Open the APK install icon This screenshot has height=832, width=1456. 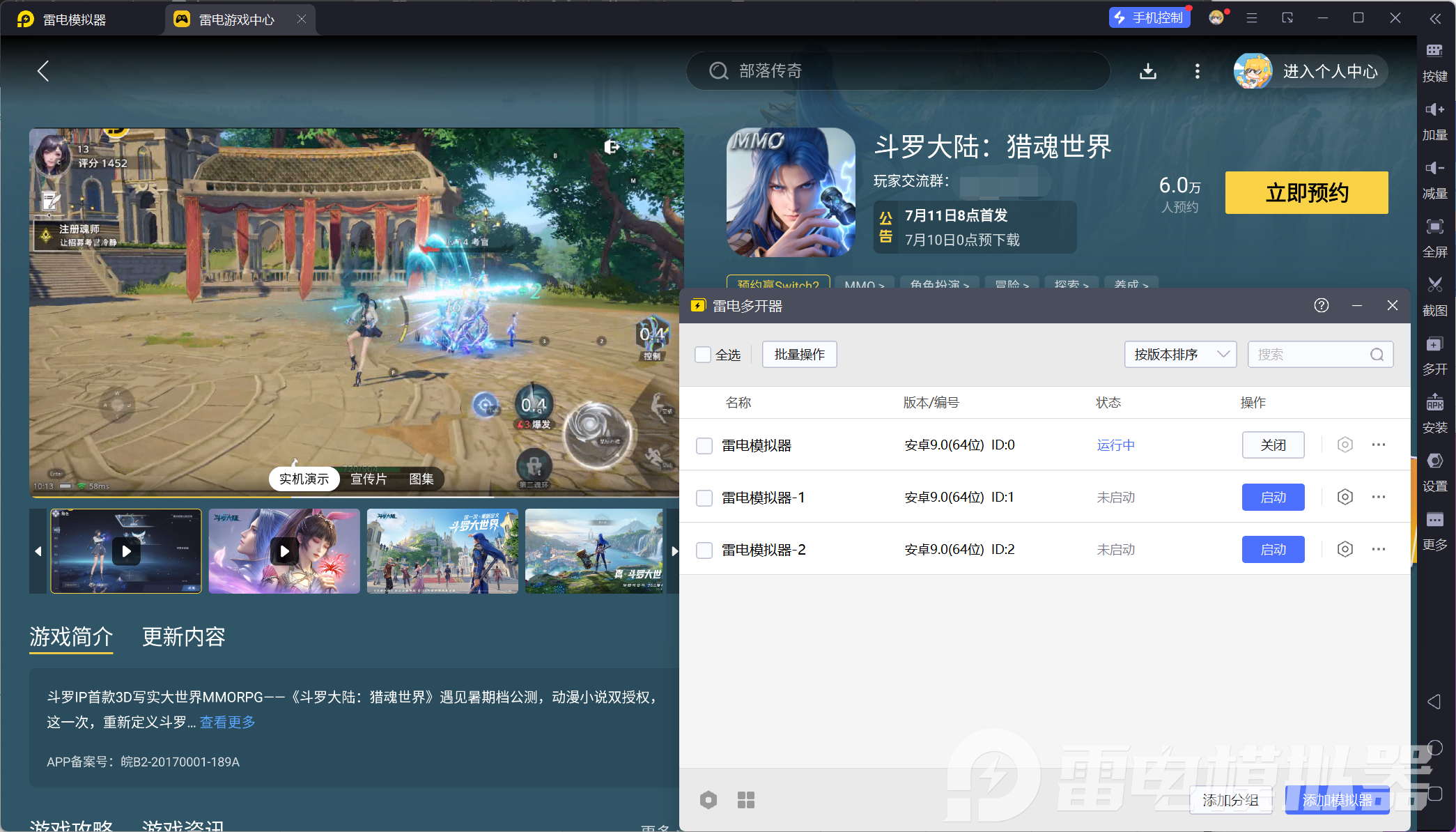(x=1434, y=403)
